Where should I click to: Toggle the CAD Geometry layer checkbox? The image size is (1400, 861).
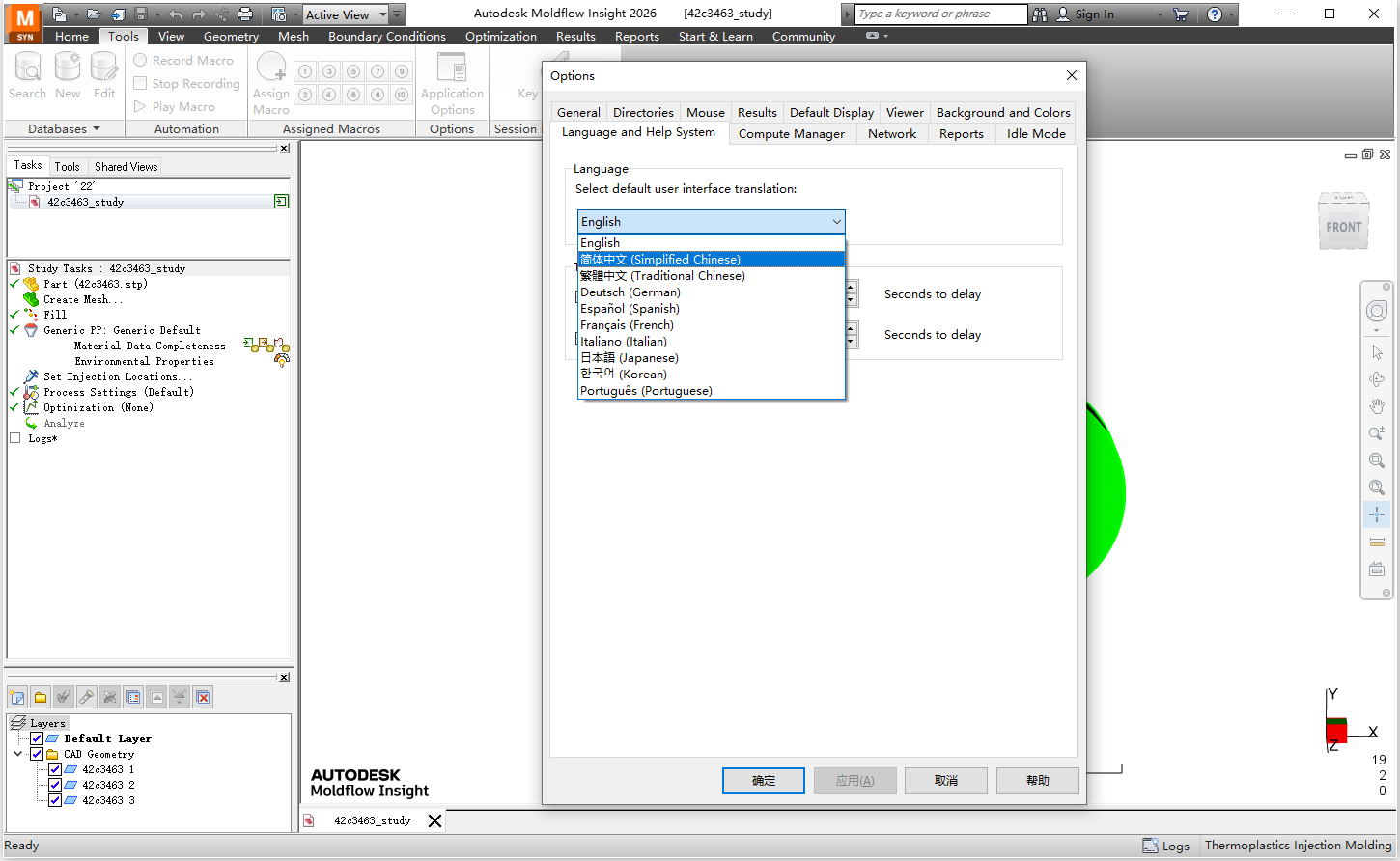pyautogui.click(x=37, y=754)
